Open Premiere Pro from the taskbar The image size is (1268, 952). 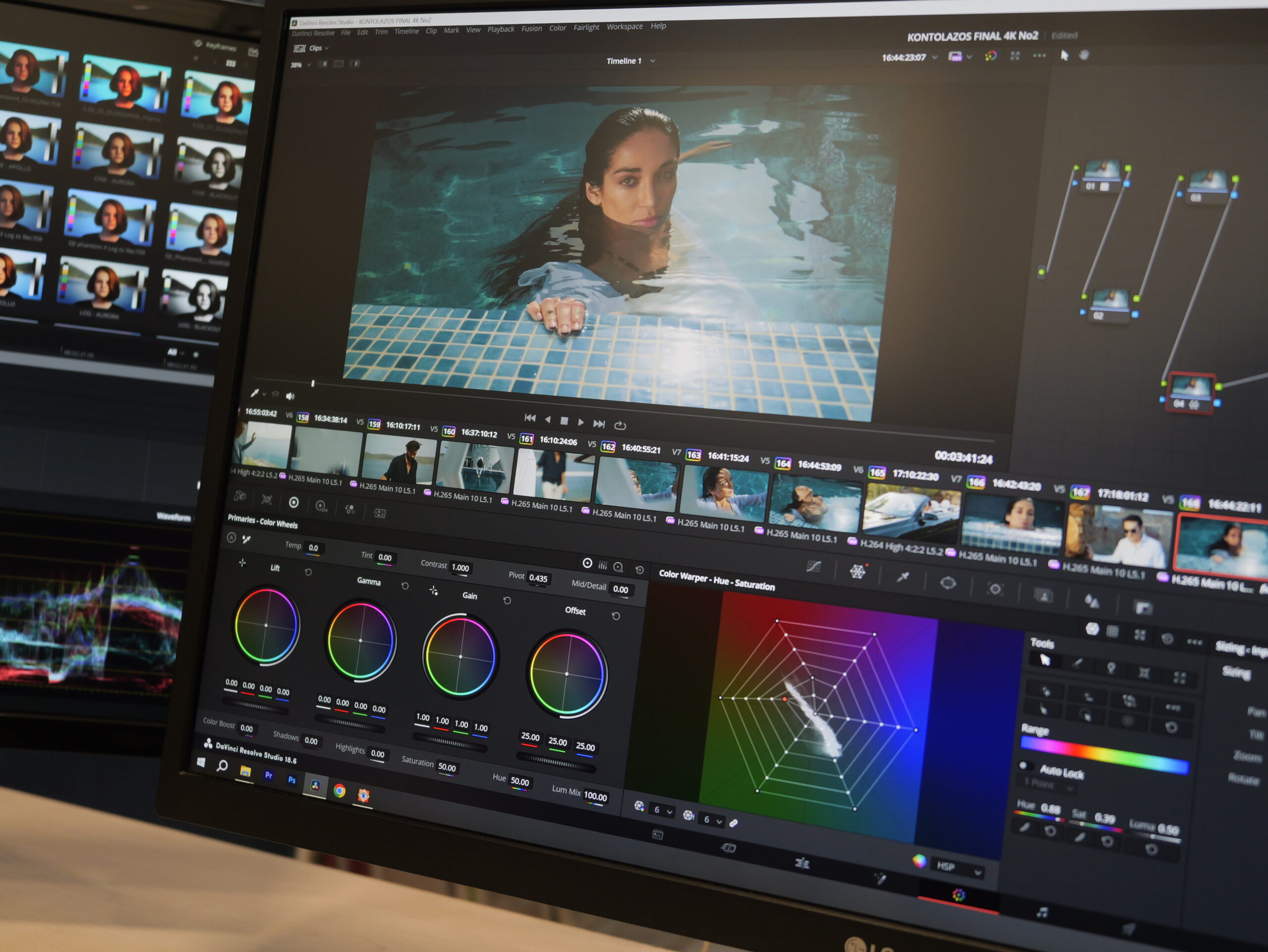pyautogui.click(x=268, y=776)
